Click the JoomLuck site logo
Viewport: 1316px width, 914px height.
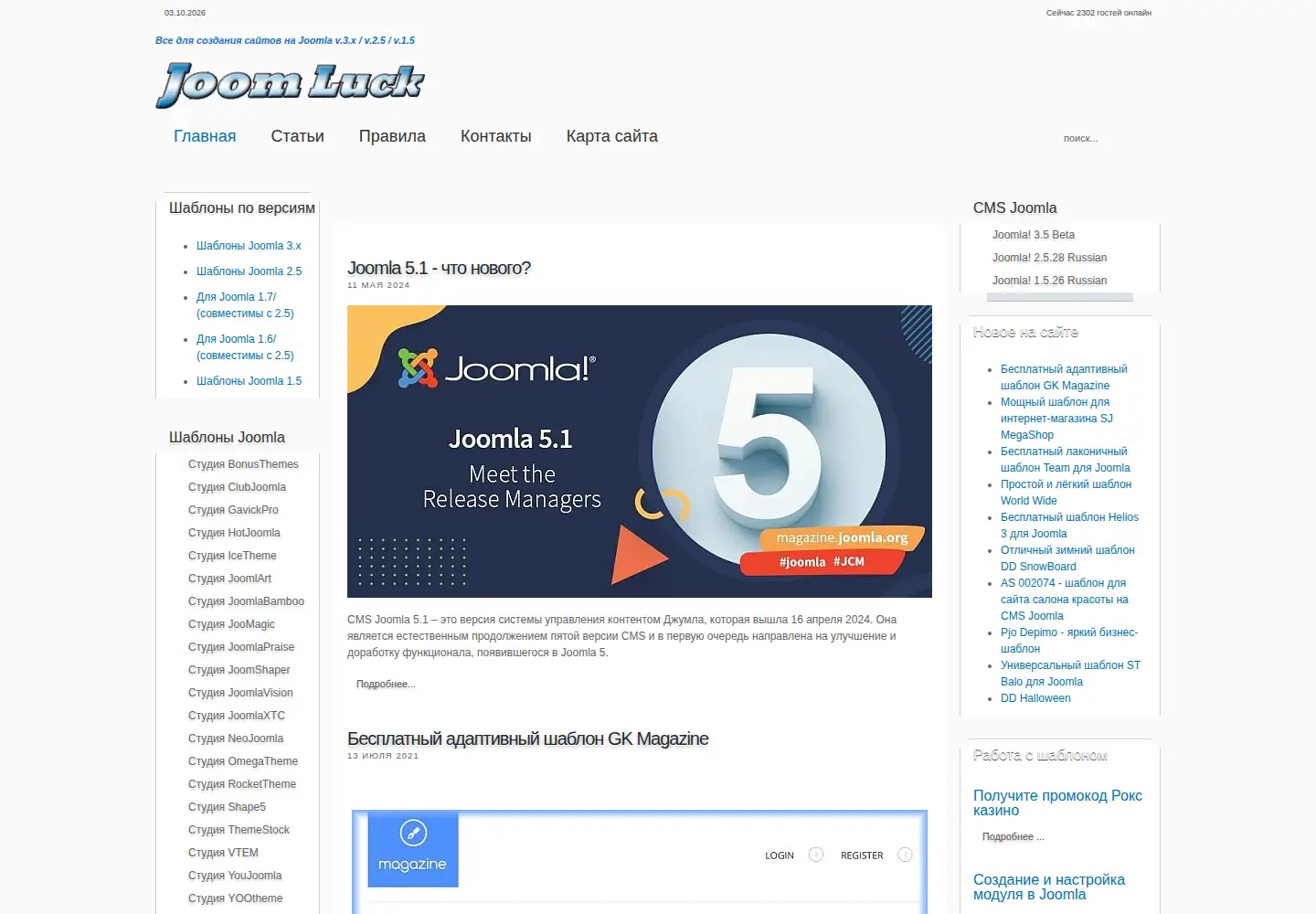[290, 85]
